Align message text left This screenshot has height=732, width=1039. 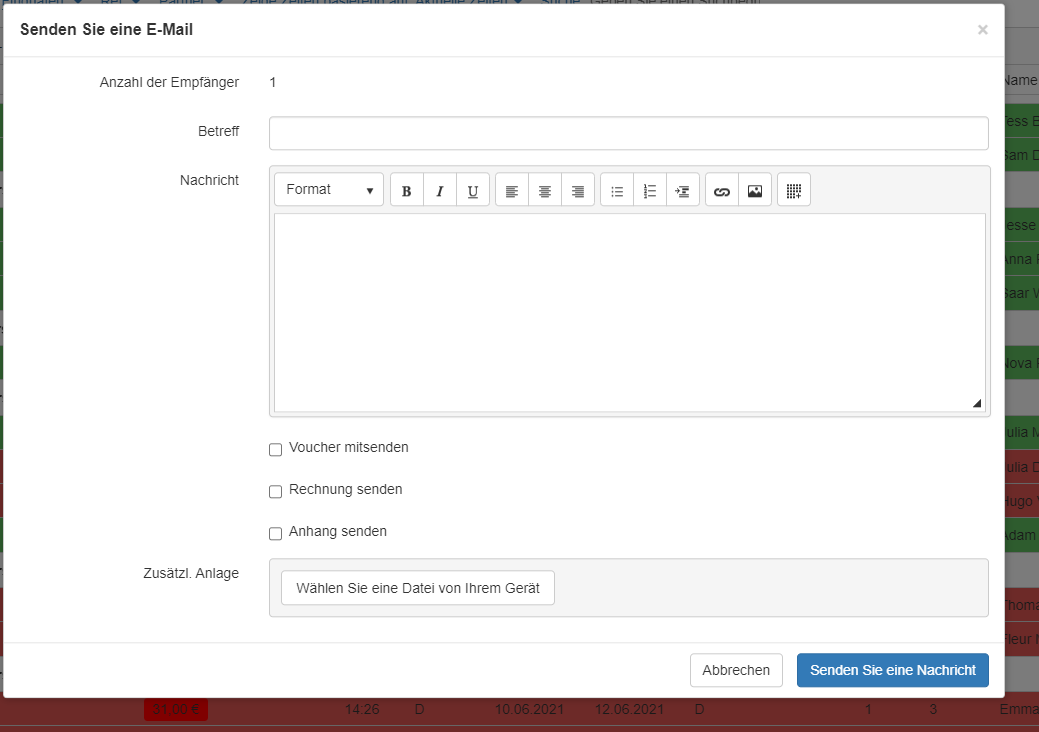click(512, 191)
